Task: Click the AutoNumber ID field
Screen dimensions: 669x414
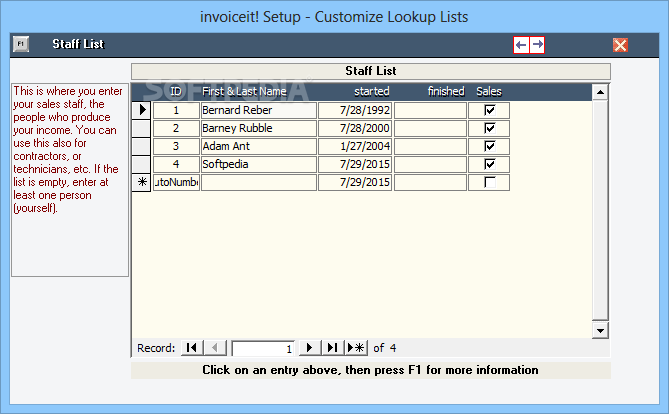Action: (x=176, y=182)
